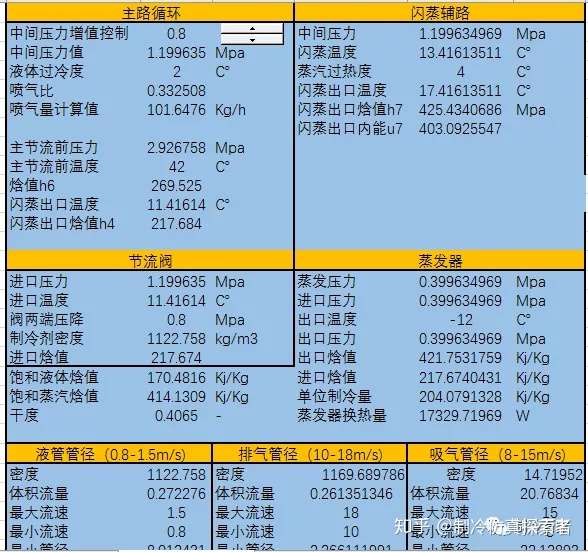Select the 0.8 value beside 中间压力增值控制

click(x=176, y=34)
